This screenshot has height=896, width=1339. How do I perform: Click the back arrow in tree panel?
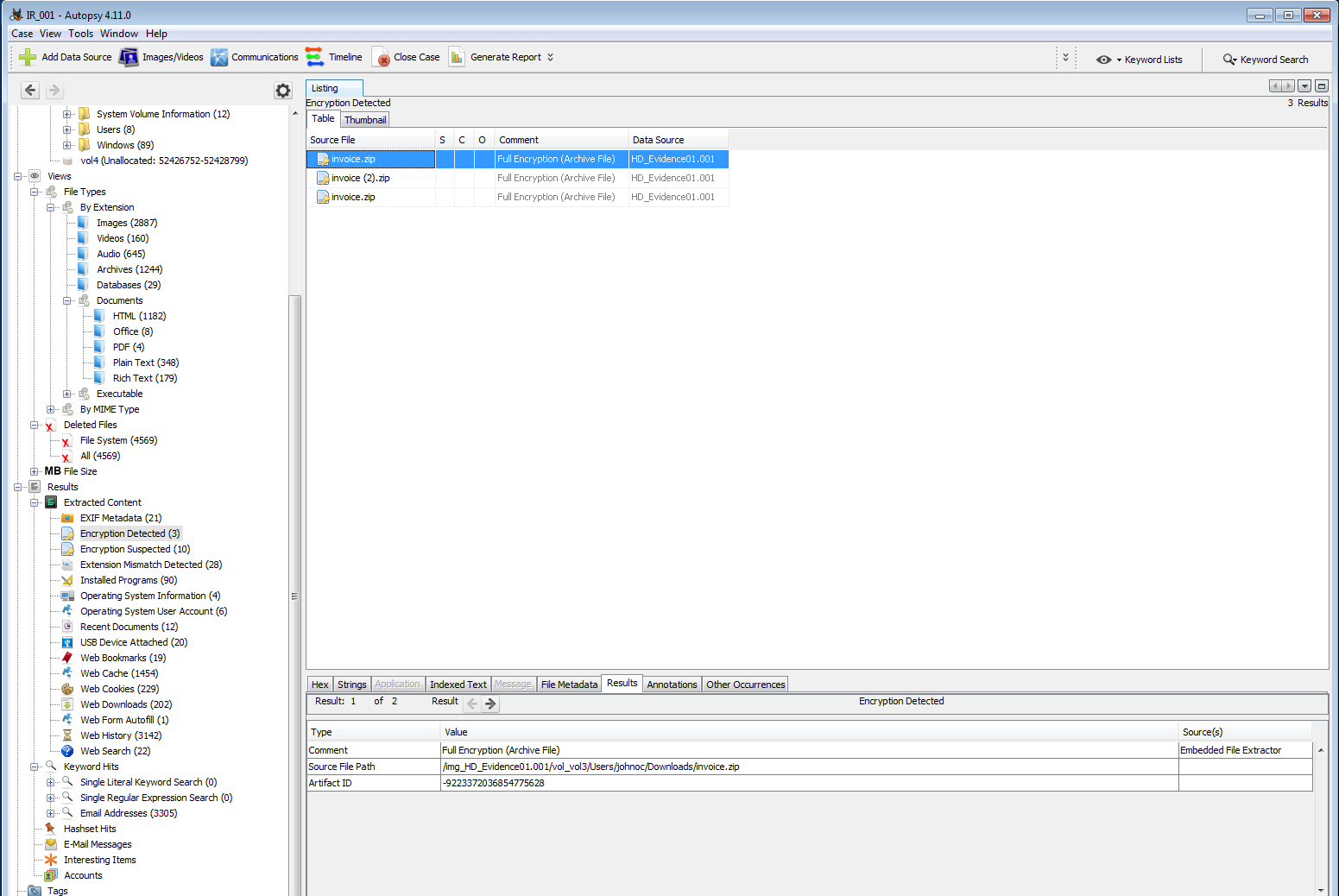(x=30, y=91)
